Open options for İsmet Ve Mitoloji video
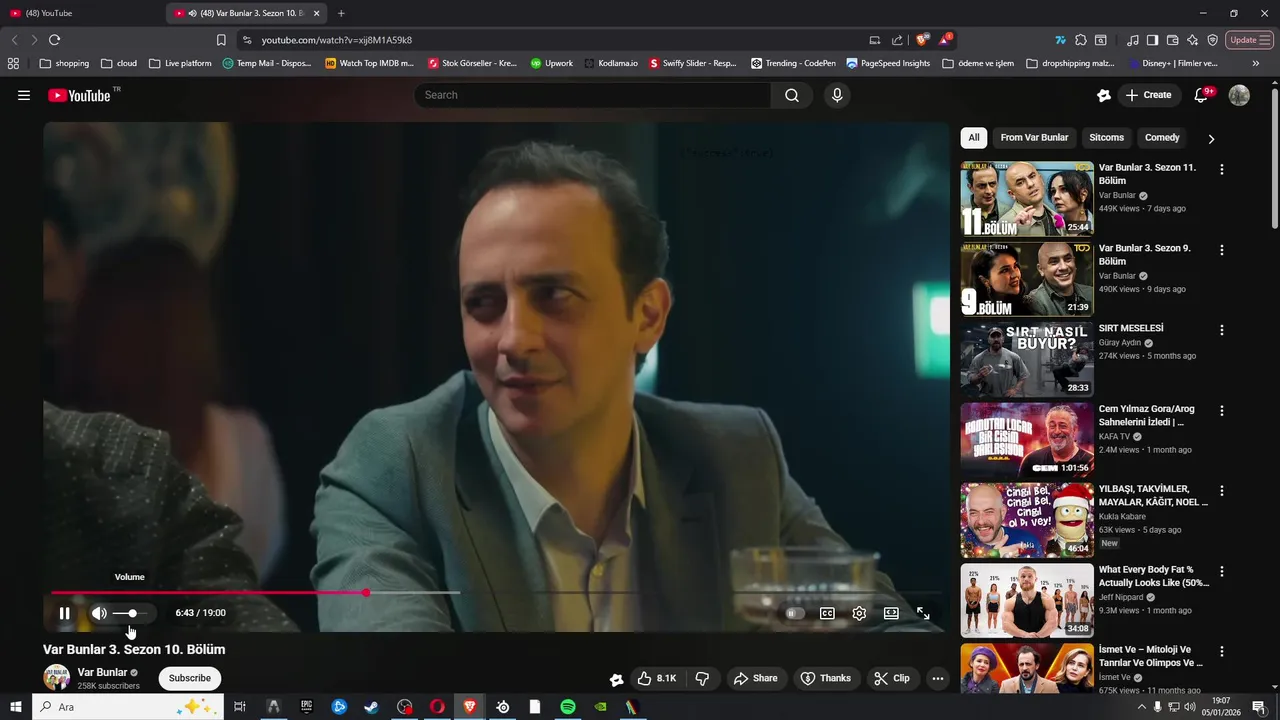The height and width of the screenshot is (720, 1280). [x=1221, y=652]
